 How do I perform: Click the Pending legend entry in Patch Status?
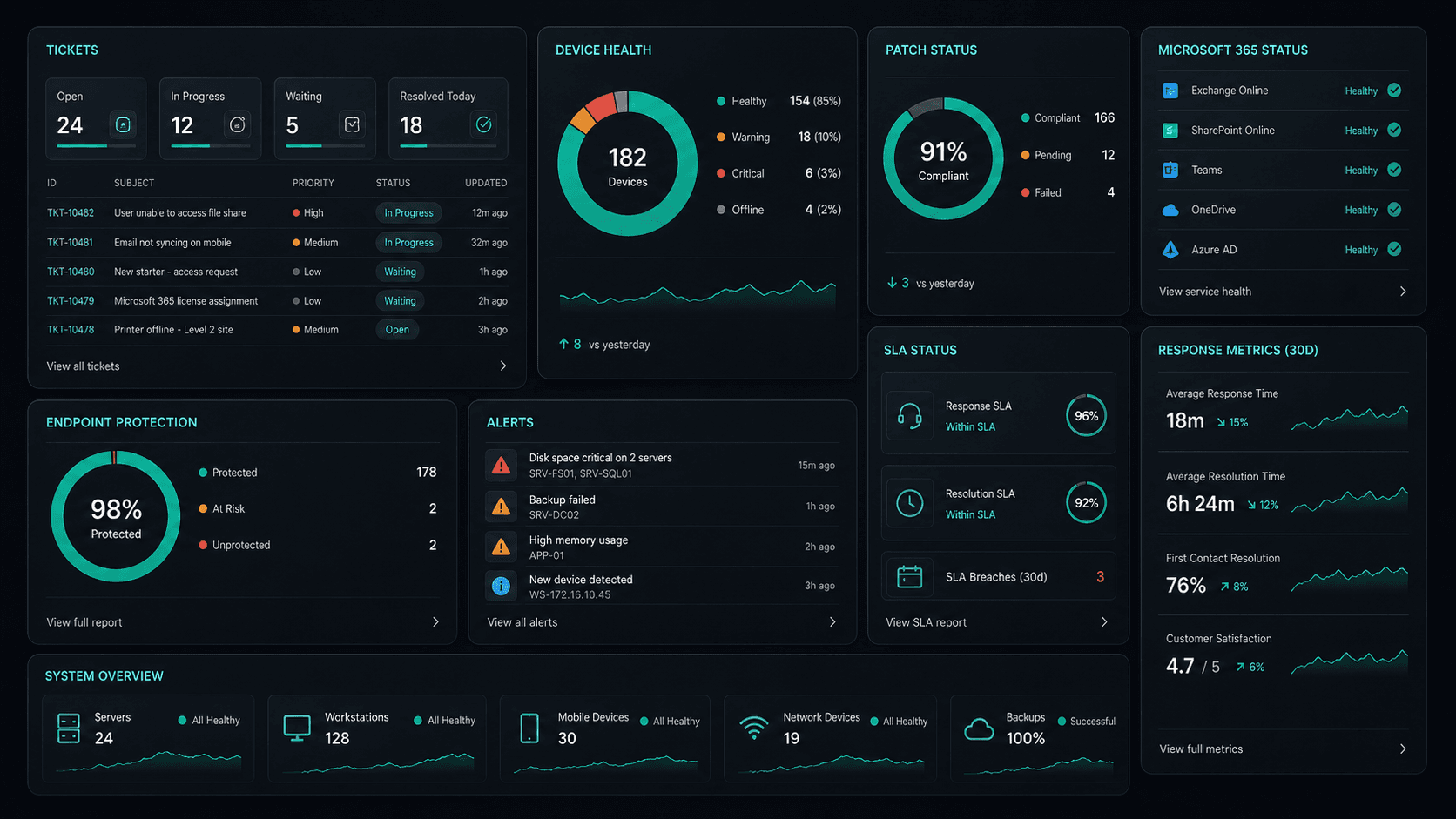tap(1068, 155)
